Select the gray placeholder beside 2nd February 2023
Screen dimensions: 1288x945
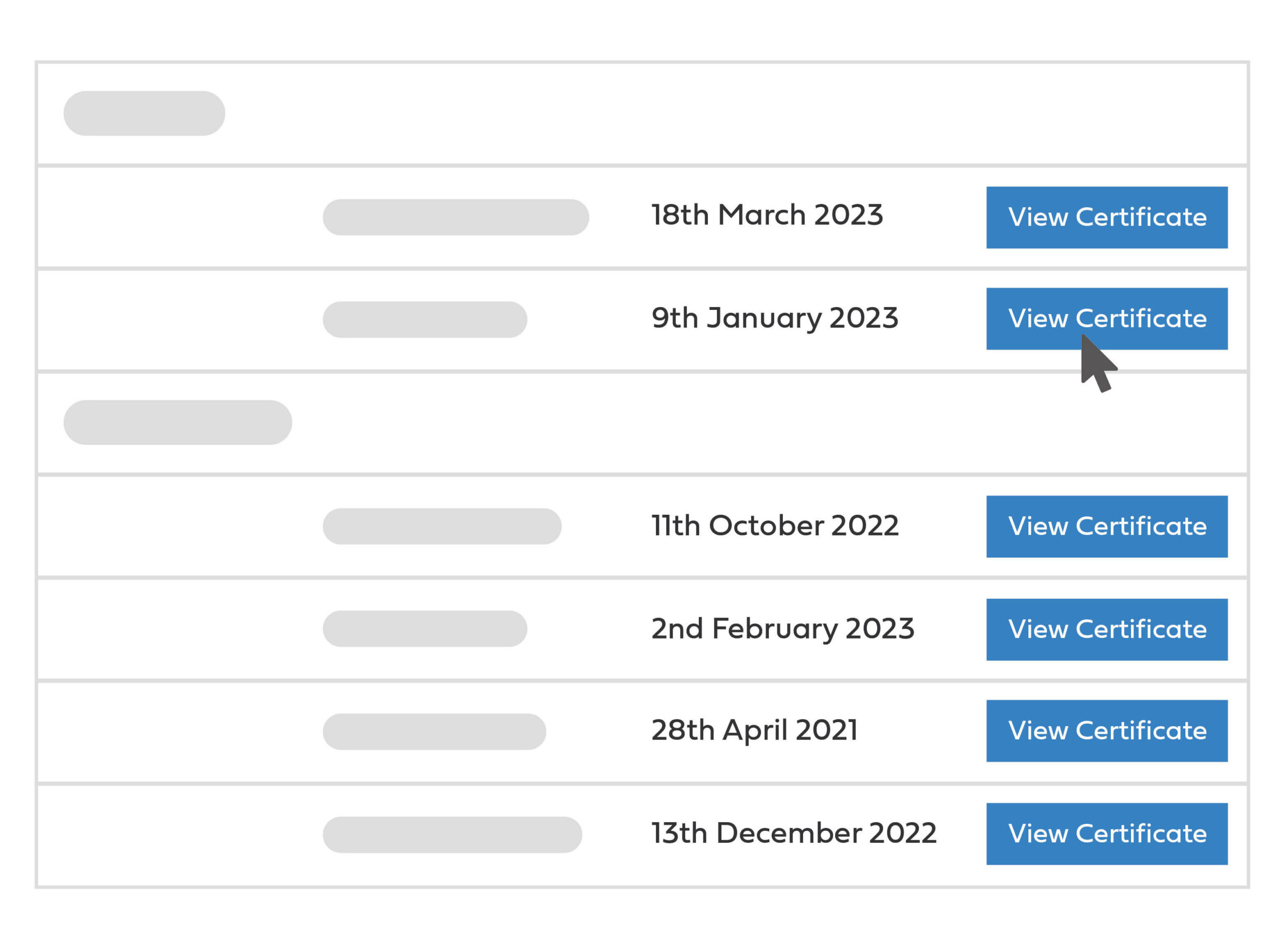pyautogui.click(x=425, y=628)
